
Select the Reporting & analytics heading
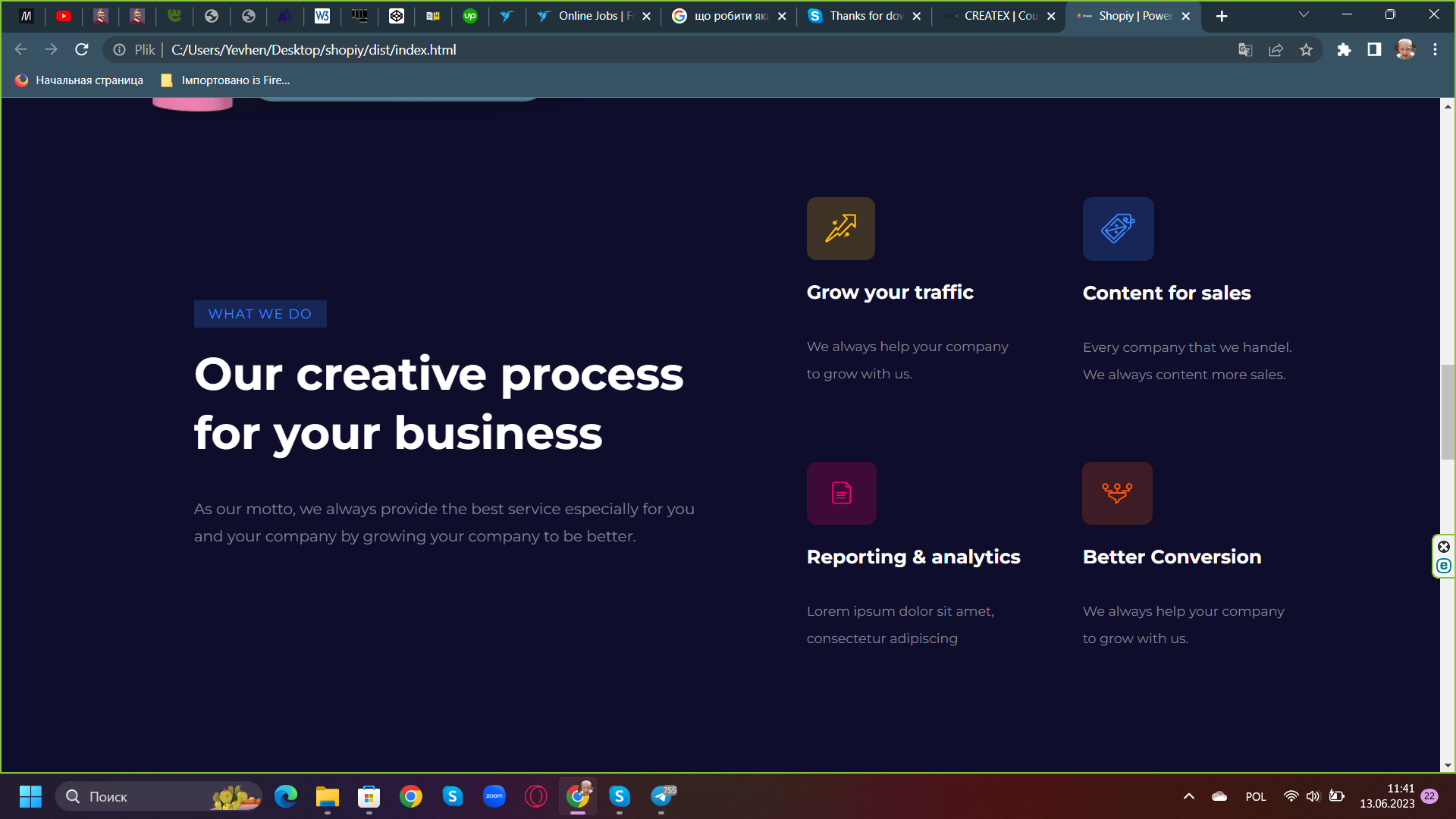tap(914, 557)
